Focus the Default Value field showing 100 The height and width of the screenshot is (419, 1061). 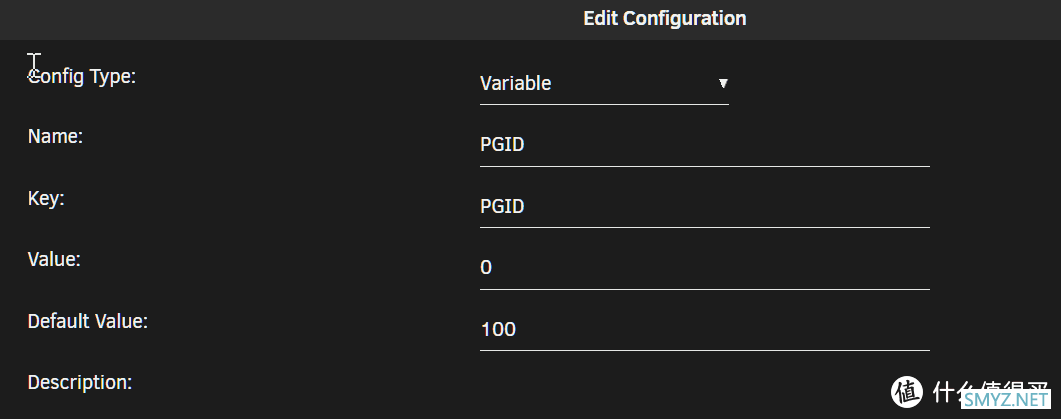coord(704,330)
